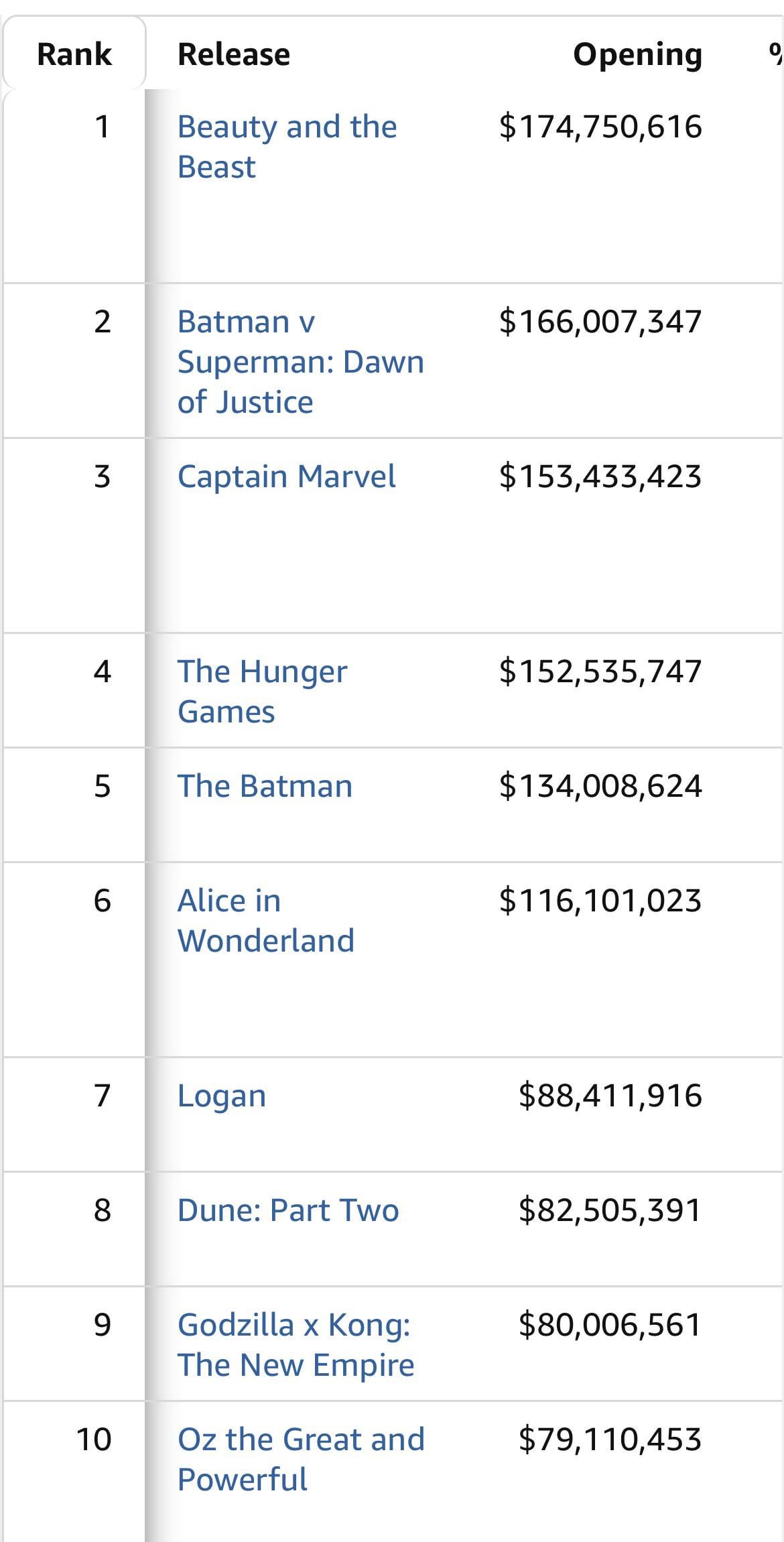Sort by the Release column header
This screenshot has width=784, height=1542.
(233, 54)
